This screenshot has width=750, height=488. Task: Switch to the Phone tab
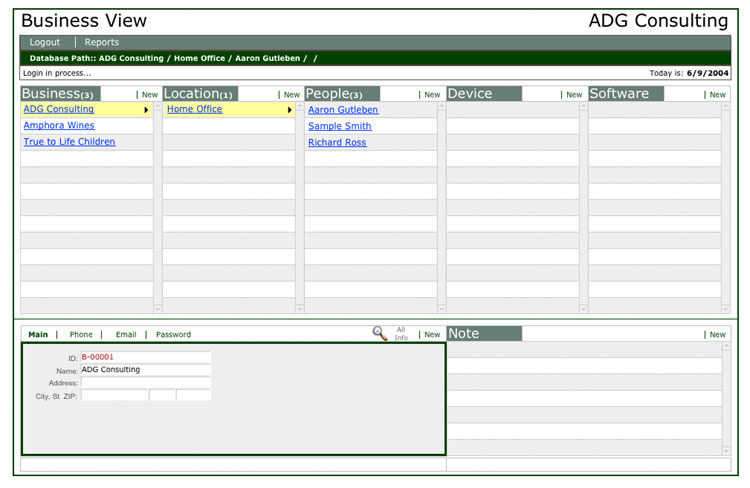pyautogui.click(x=81, y=334)
